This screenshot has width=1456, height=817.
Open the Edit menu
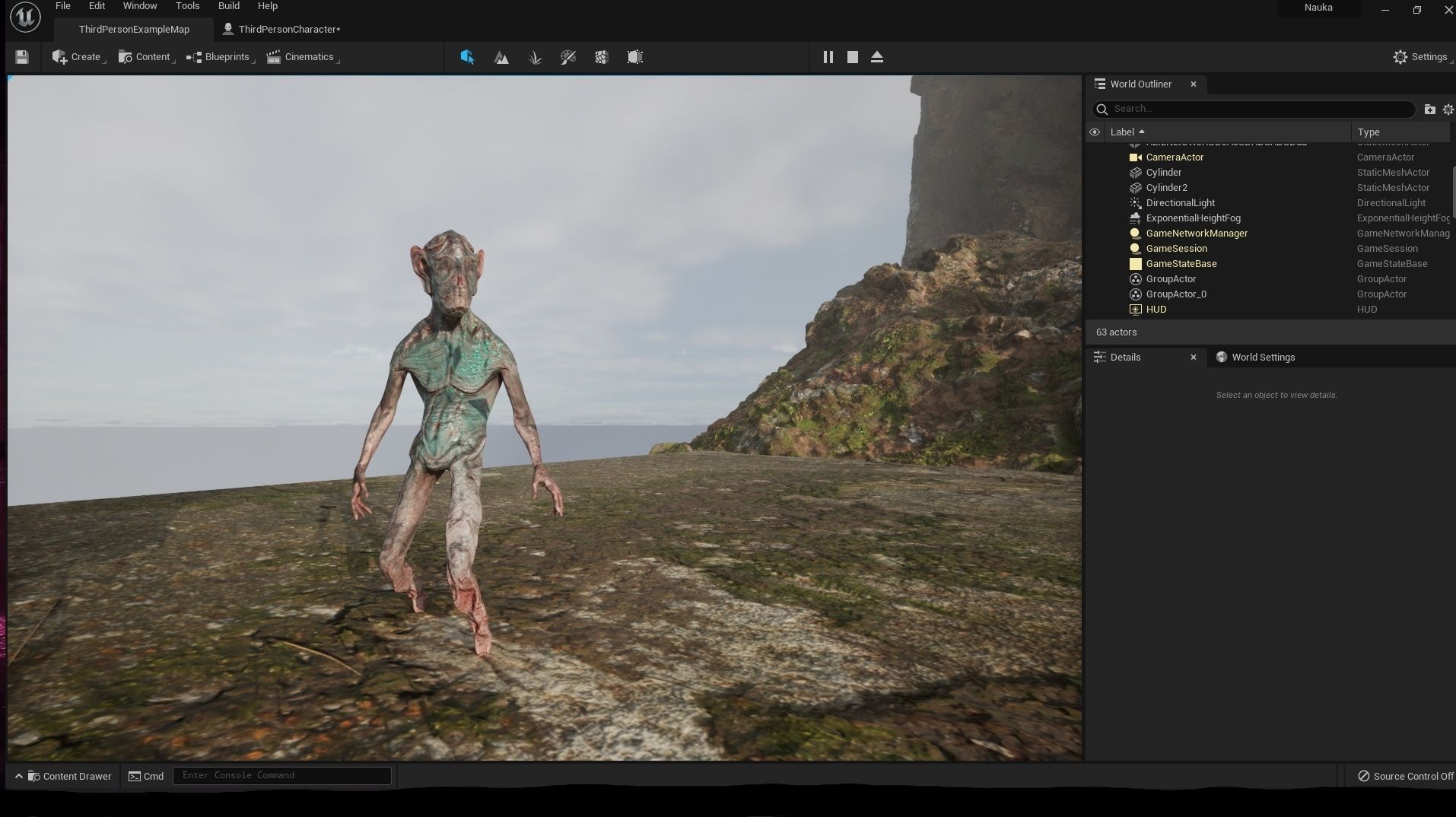[x=97, y=6]
